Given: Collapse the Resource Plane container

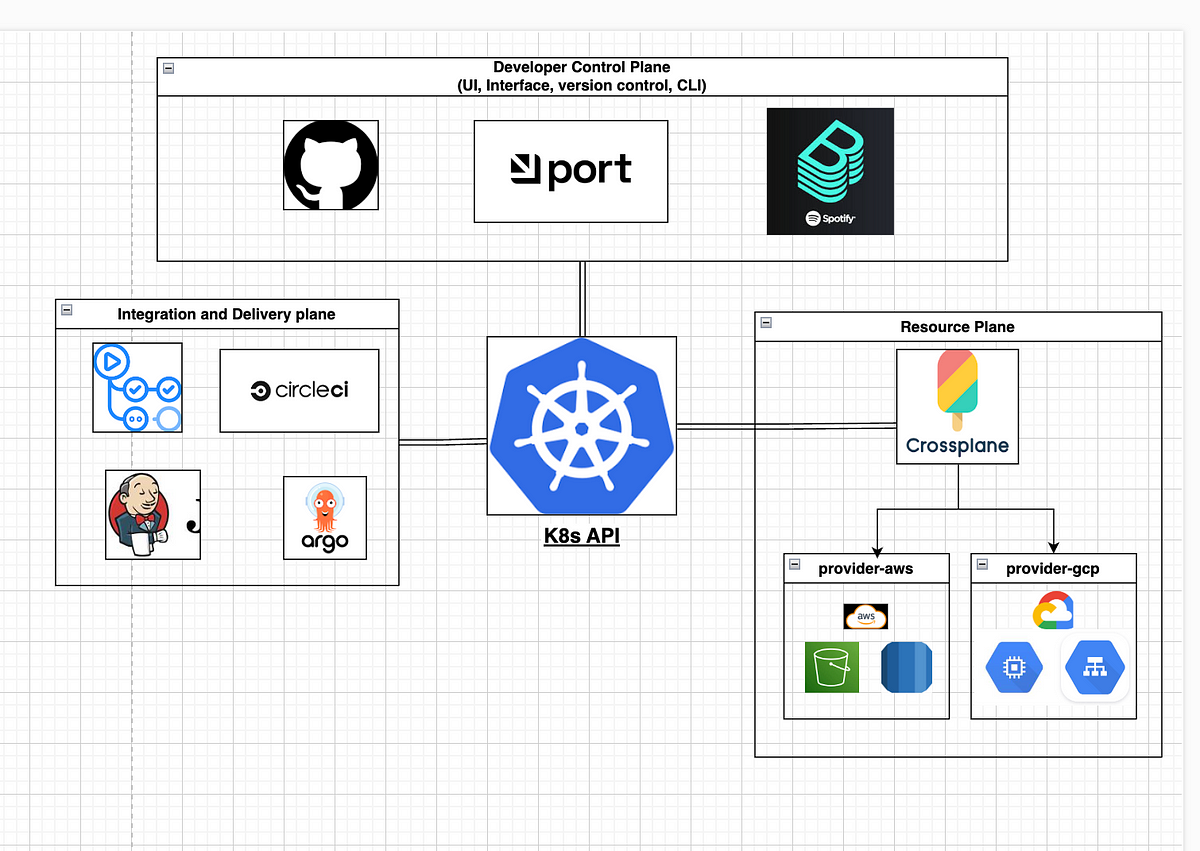Looking at the screenshot, I should pyautogui.click(x=766, y=322).
